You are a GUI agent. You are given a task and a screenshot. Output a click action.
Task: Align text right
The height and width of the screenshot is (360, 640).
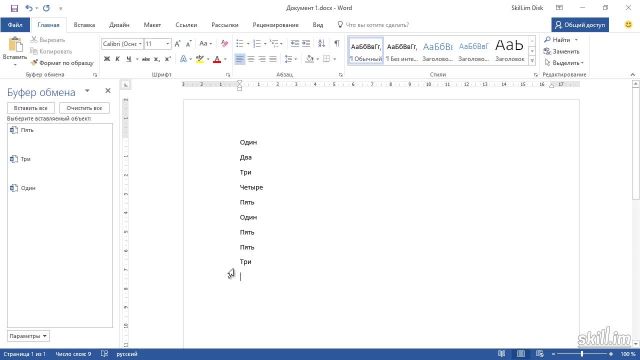262,59
